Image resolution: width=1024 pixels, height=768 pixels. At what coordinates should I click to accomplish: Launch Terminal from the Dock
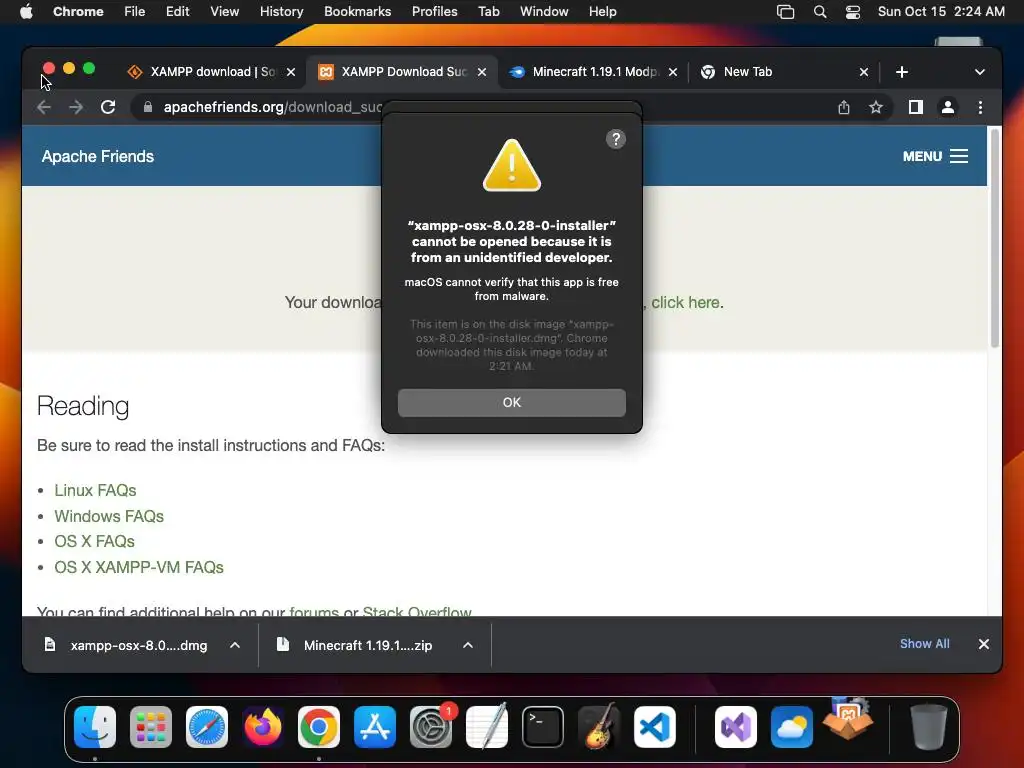coord(543,727)
